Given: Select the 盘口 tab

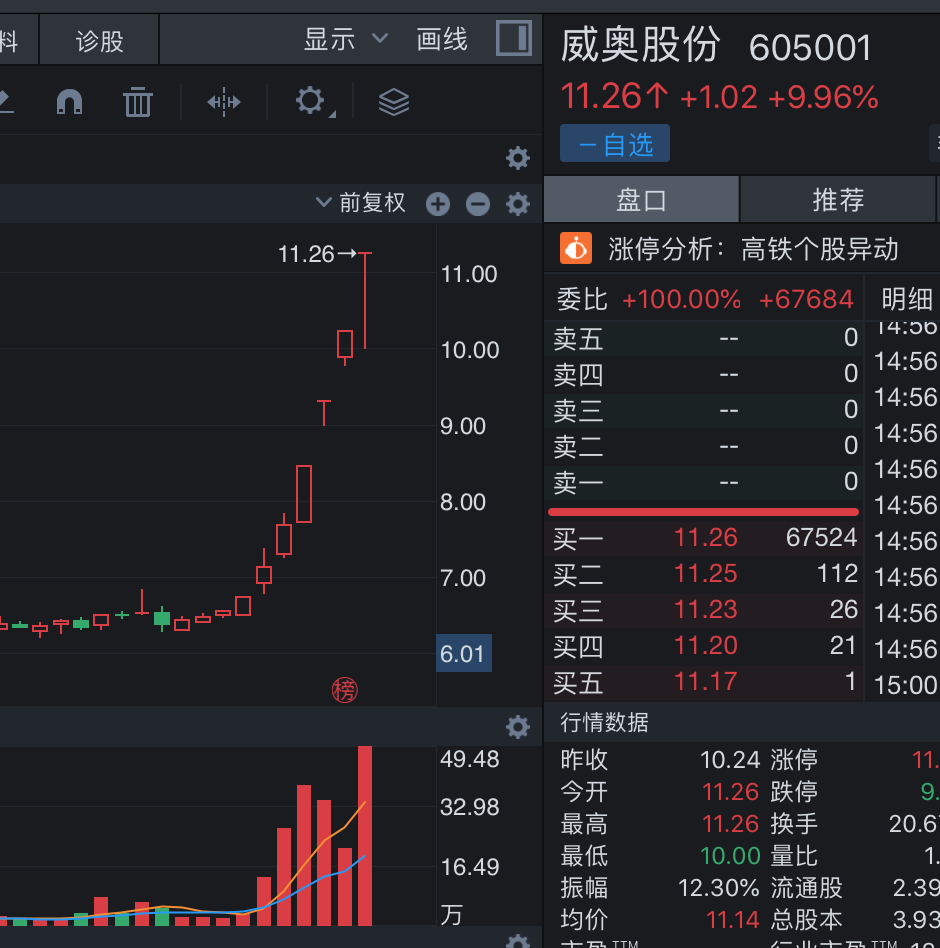Looking at the screenshot, I should click(641, 199).
